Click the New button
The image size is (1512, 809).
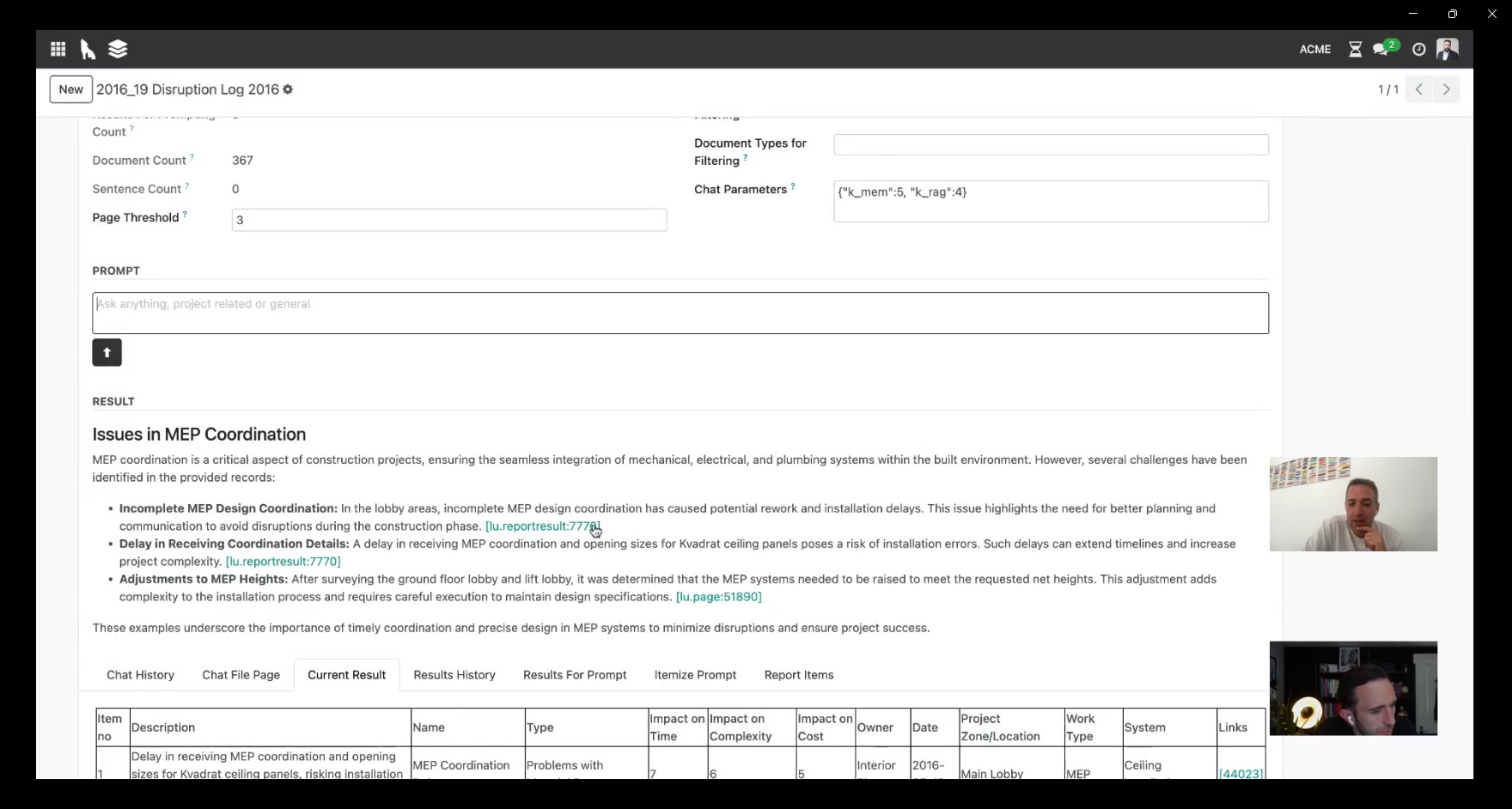click(70, 89)
